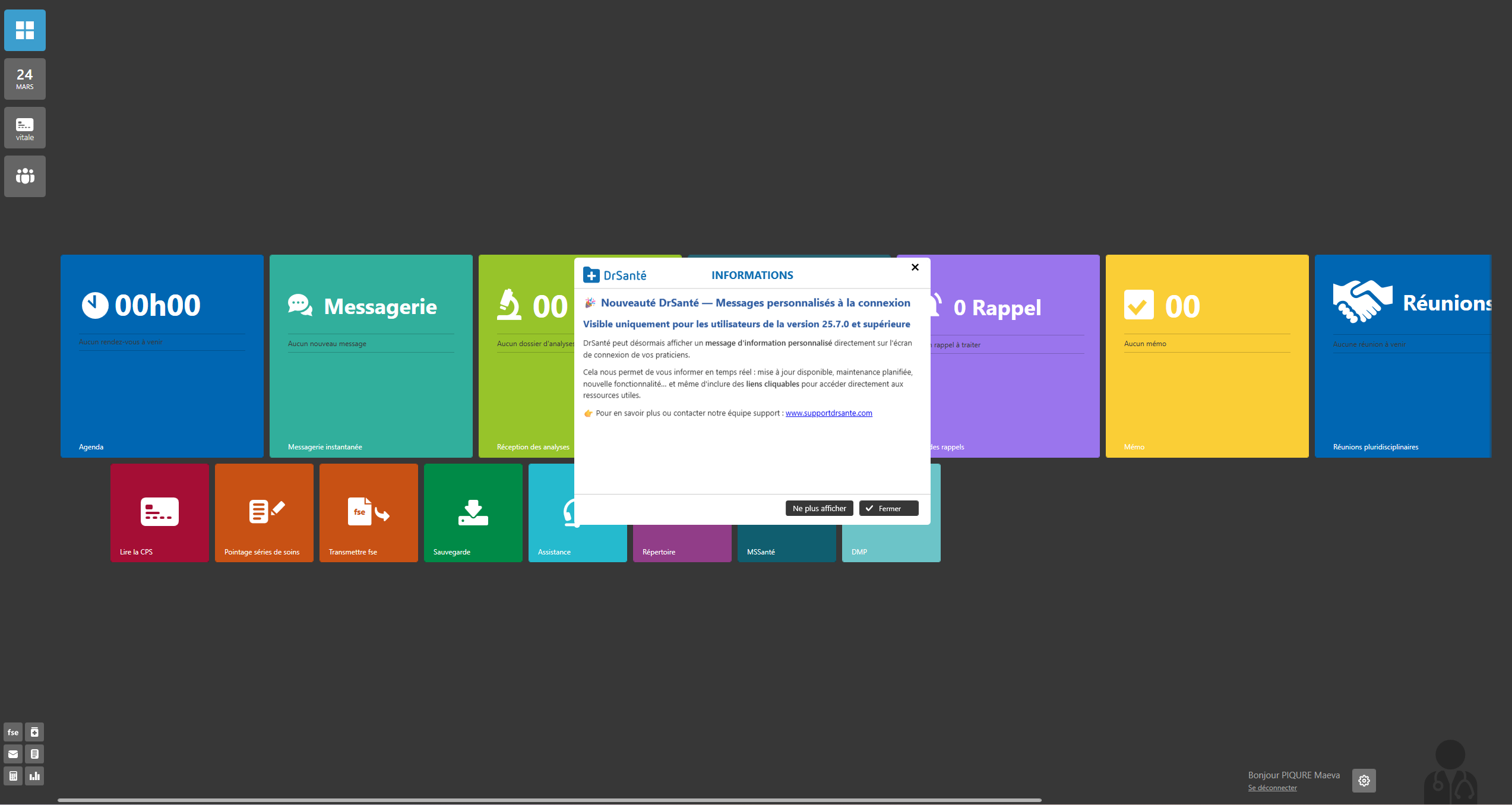Click the small fse shortcut icon
The image size is (1512, 805).
pyautogui.click(x=13, y=732)
